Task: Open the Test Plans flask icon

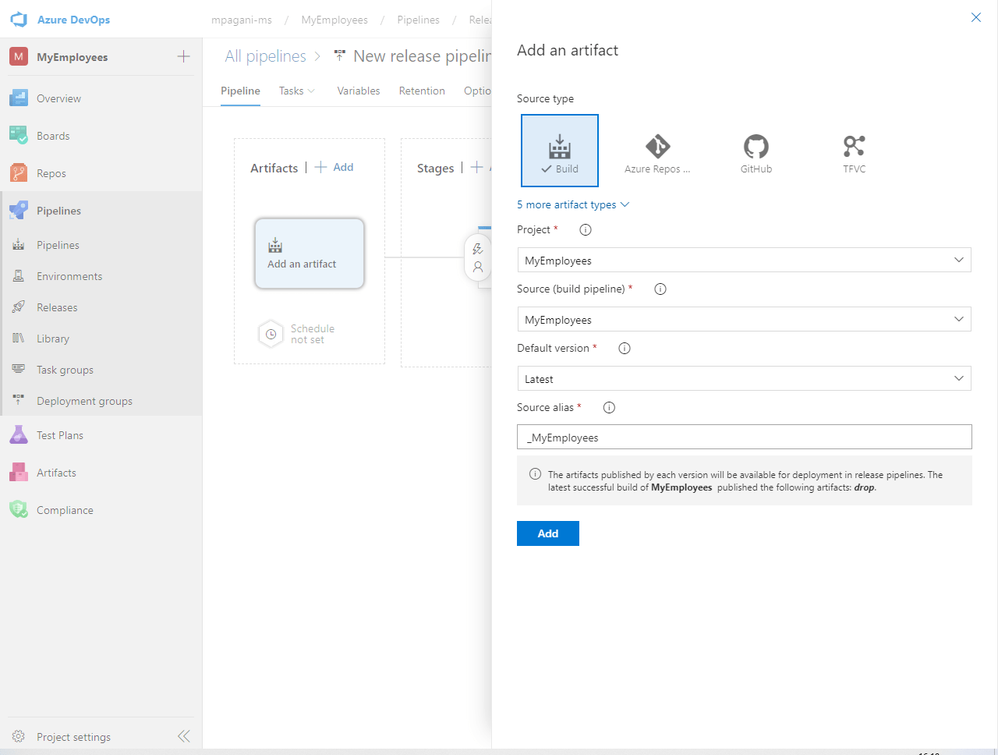Action: 18,435
